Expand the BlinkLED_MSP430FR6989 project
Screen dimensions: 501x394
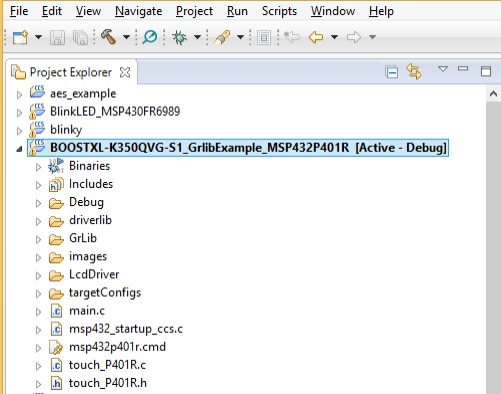[19, 113]
